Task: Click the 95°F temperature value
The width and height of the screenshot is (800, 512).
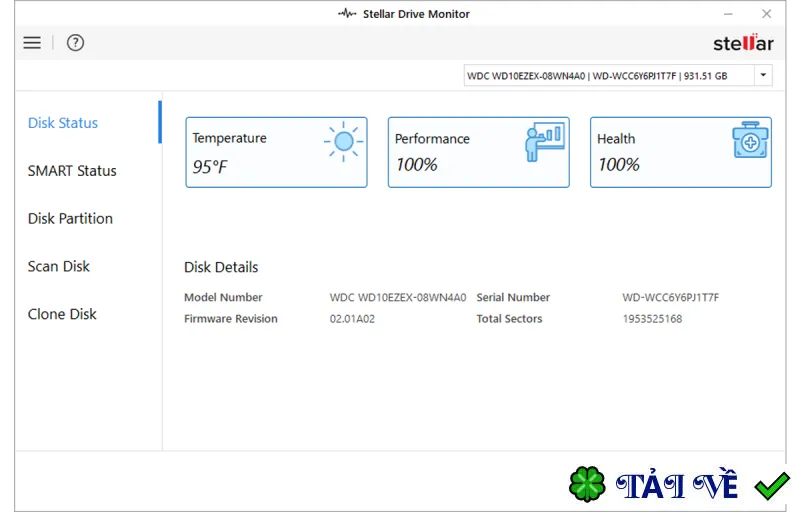Action: pos(210,166)
